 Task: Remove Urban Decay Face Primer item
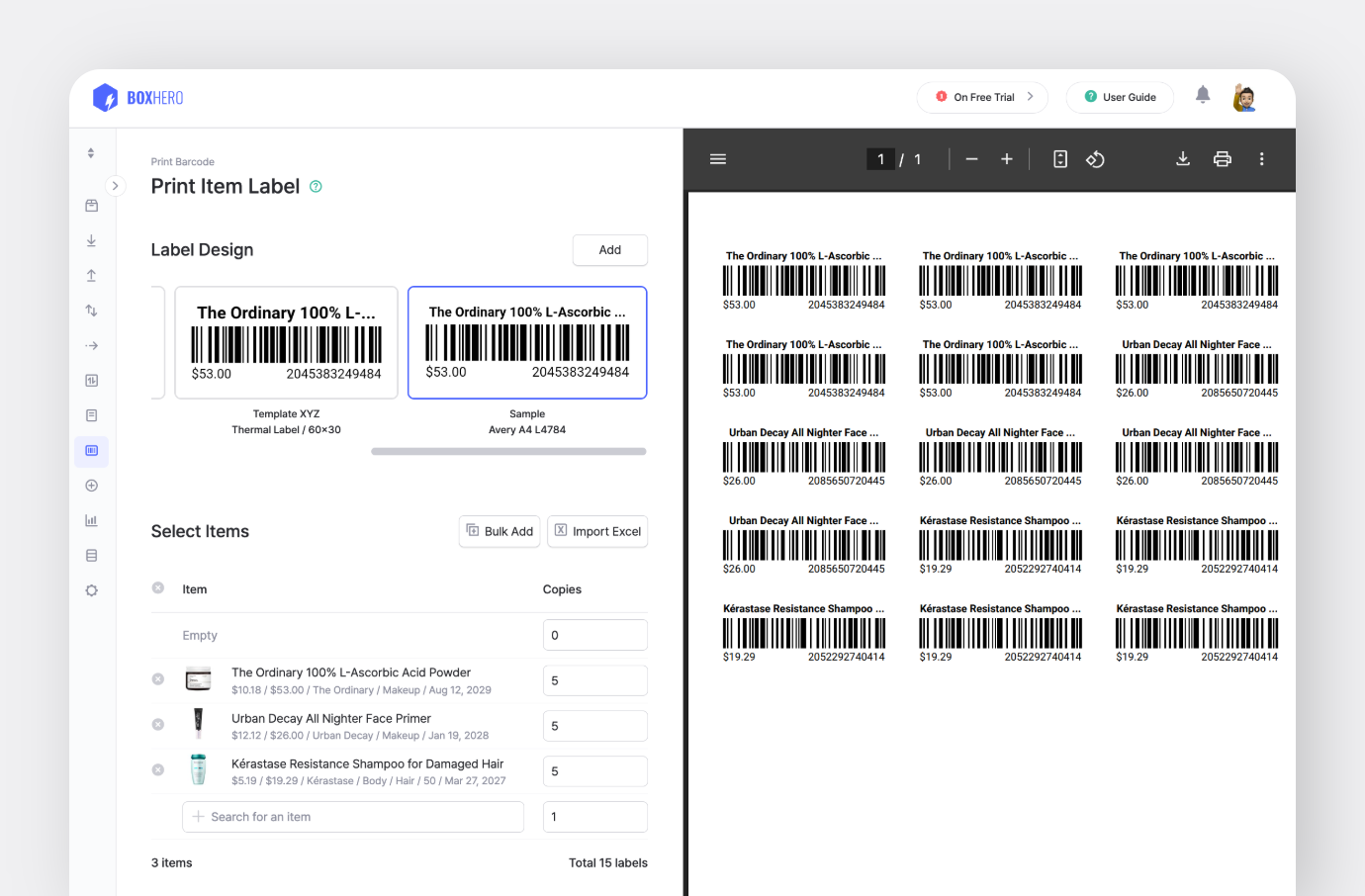coord(158,725)
